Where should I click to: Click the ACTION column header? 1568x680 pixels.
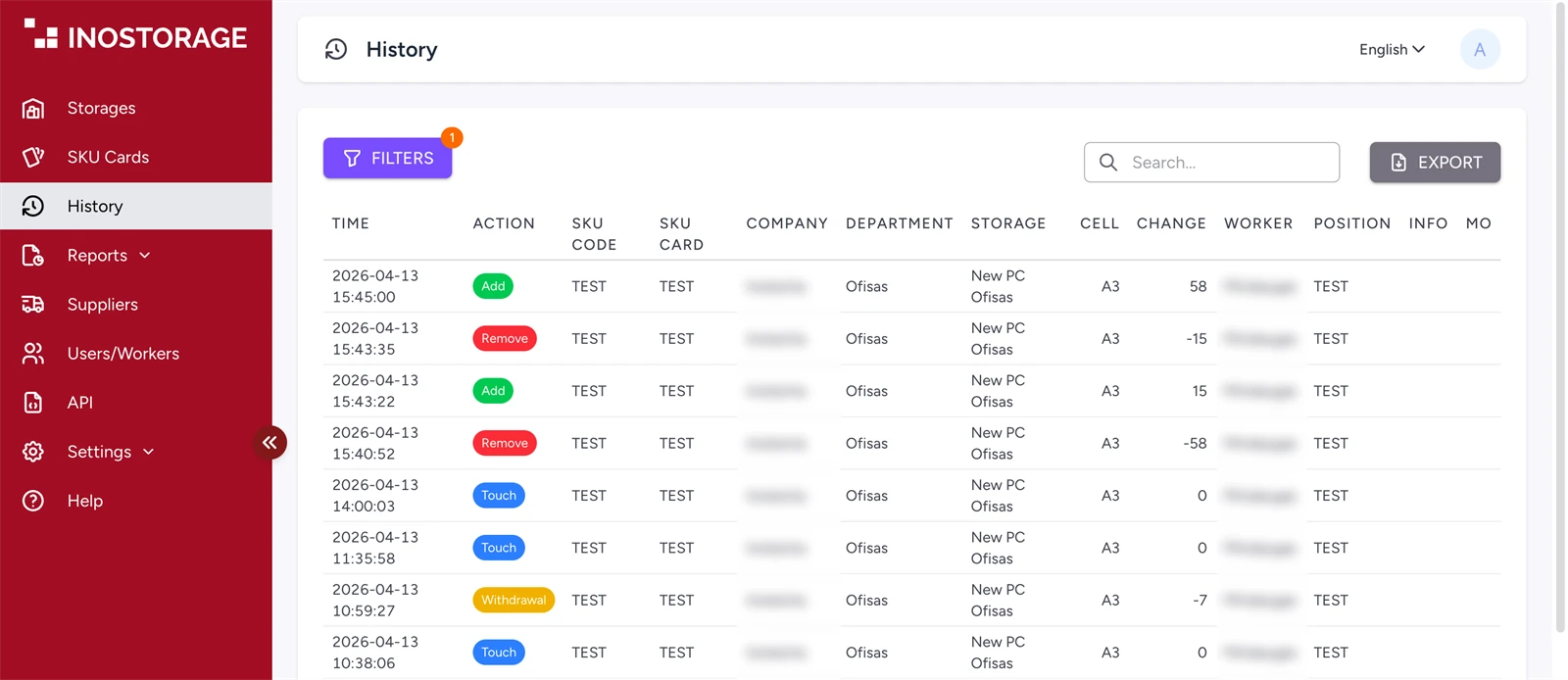click(504, 223)
